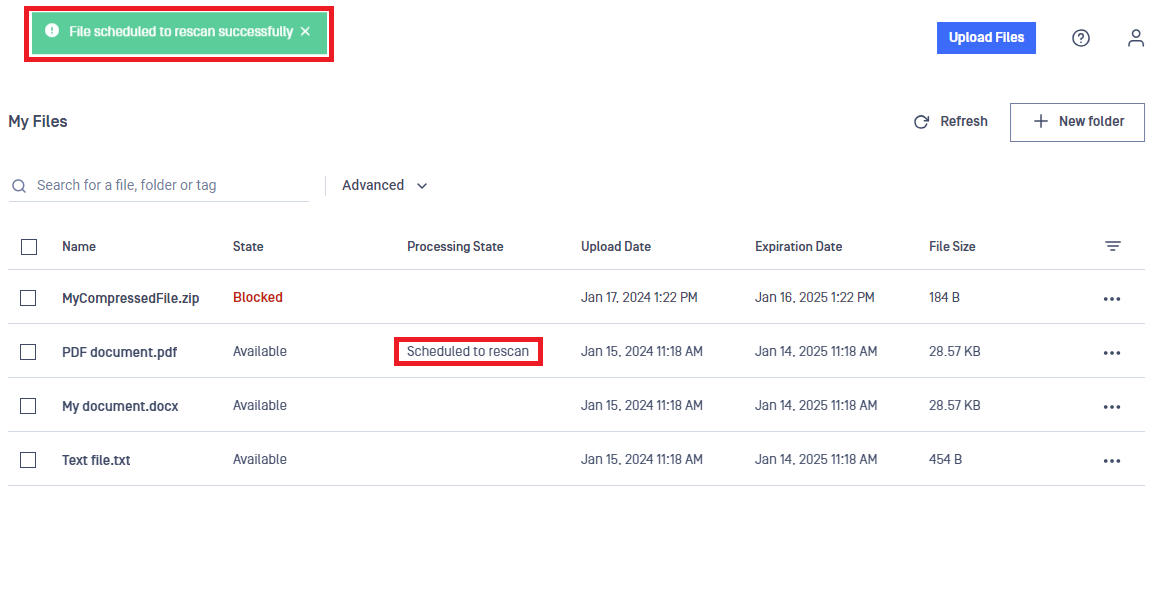Click the Refresh text label
Image resolution: width=1164 pixels, height=609 pixels.
[964, 121]
